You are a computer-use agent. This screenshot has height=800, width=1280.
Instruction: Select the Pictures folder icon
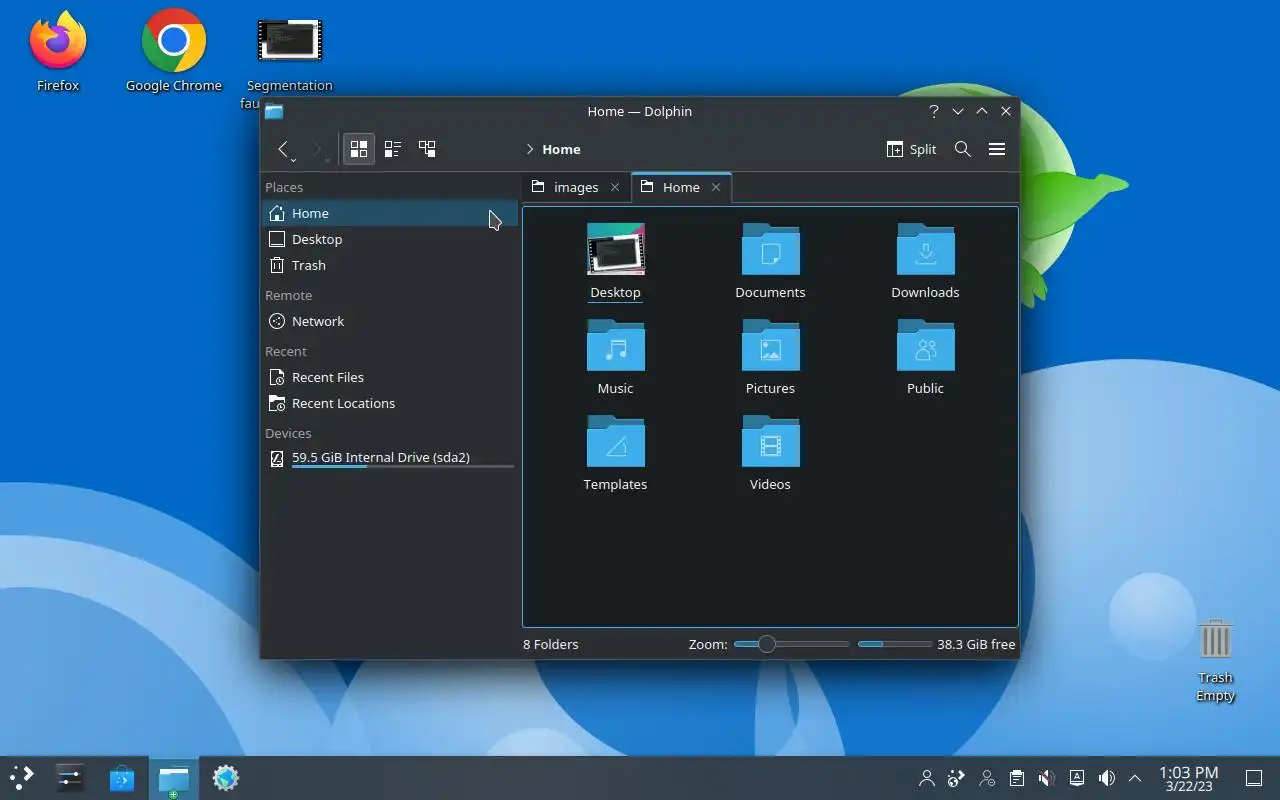pos(770,345)
